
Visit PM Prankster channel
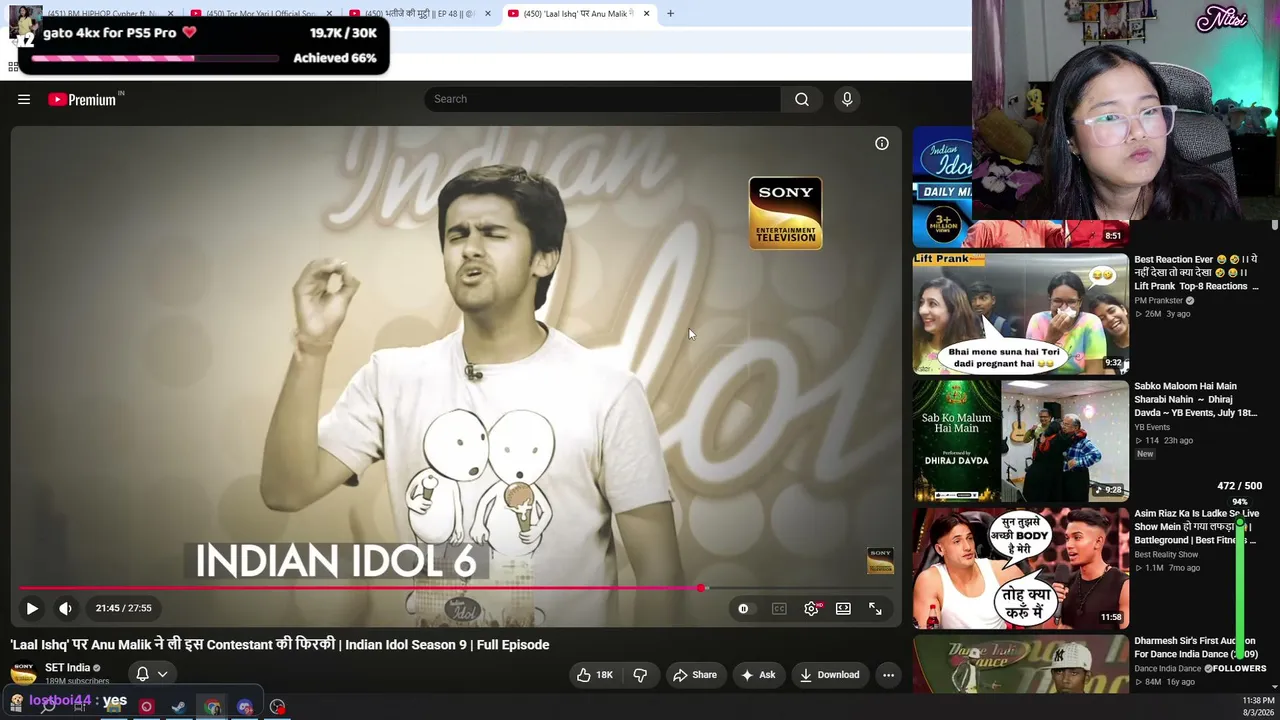tap(1159, 301)
